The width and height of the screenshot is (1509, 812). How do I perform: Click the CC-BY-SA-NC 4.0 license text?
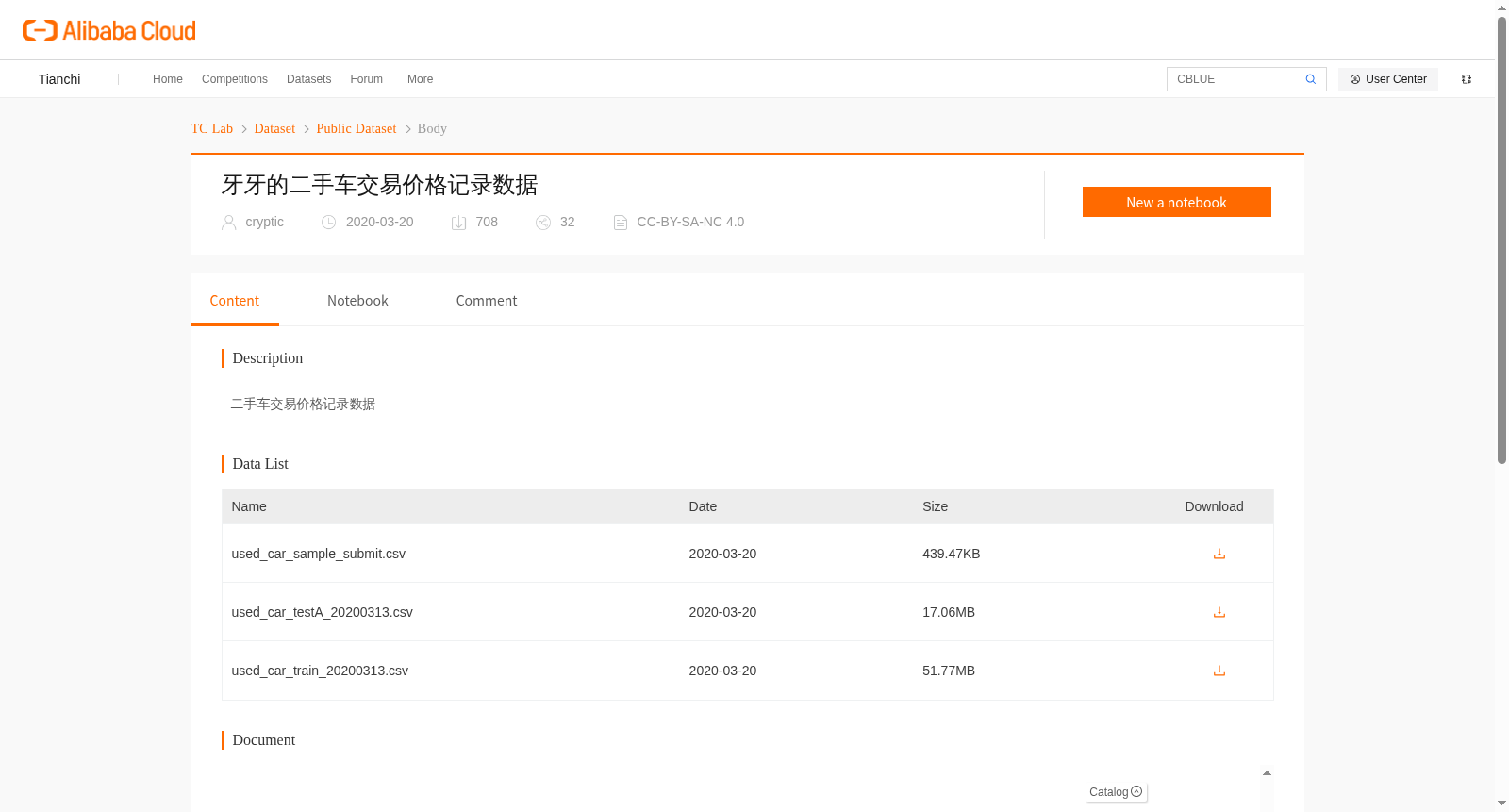tap(690, 222)
